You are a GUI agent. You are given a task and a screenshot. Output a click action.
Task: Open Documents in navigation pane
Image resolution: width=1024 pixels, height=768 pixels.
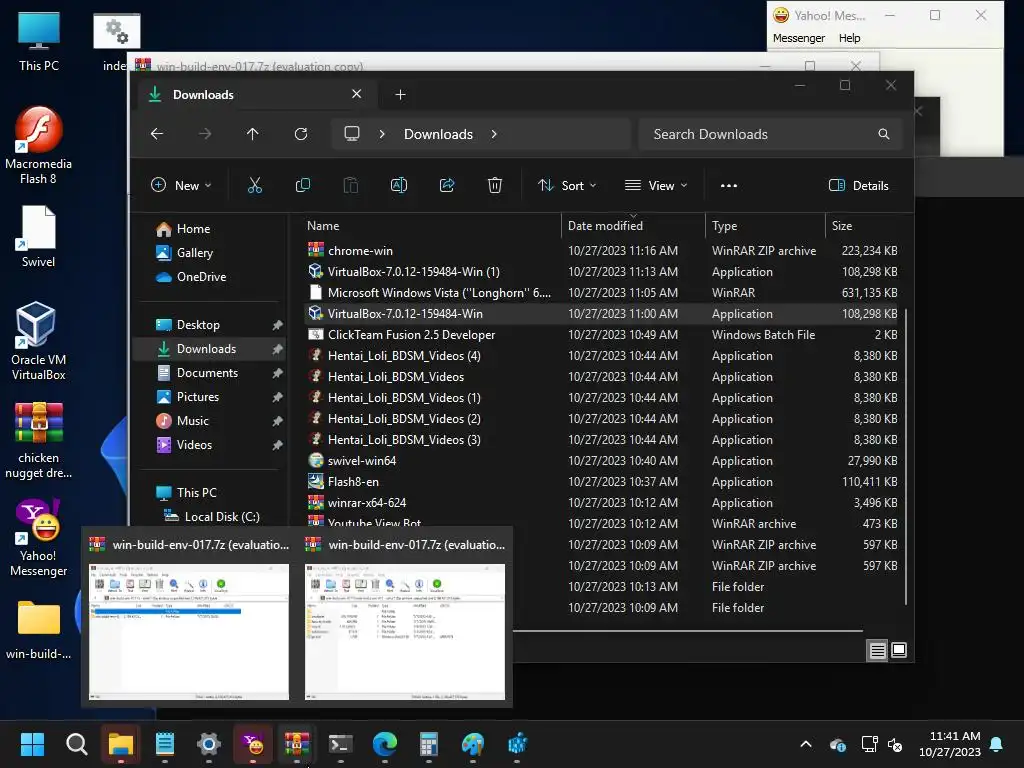point(207,373)
